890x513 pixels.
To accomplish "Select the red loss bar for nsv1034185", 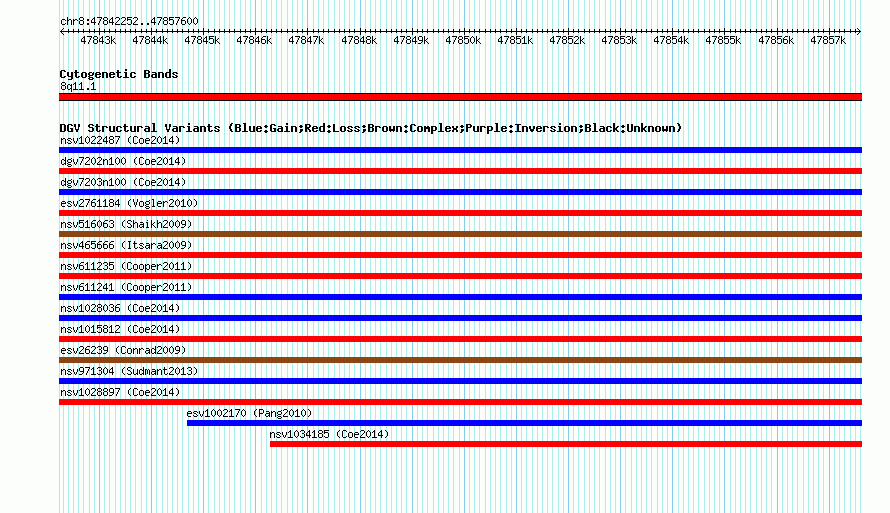I will (x=566, y=444).
